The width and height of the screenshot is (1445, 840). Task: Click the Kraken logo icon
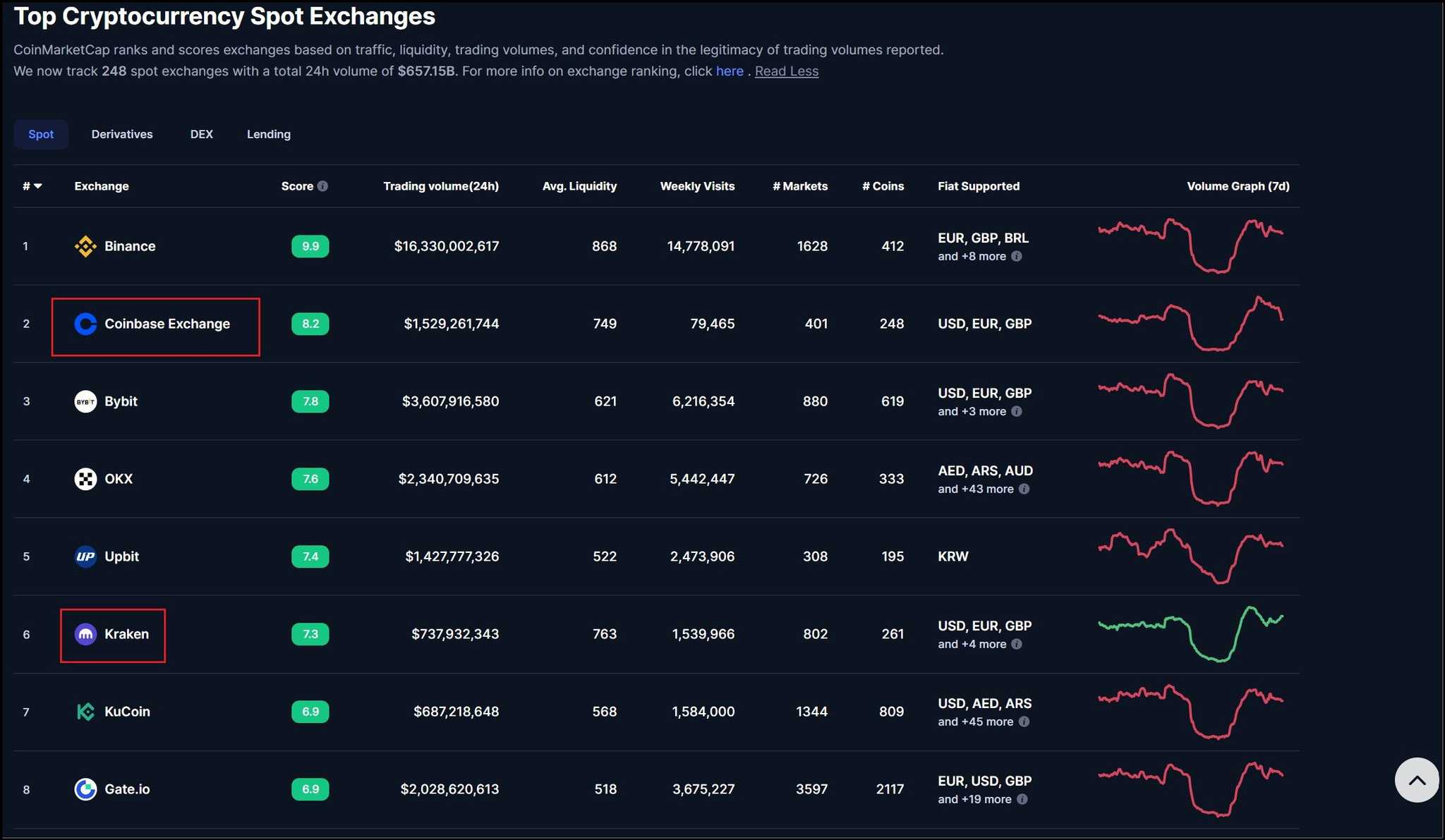[x=85, y=634]
